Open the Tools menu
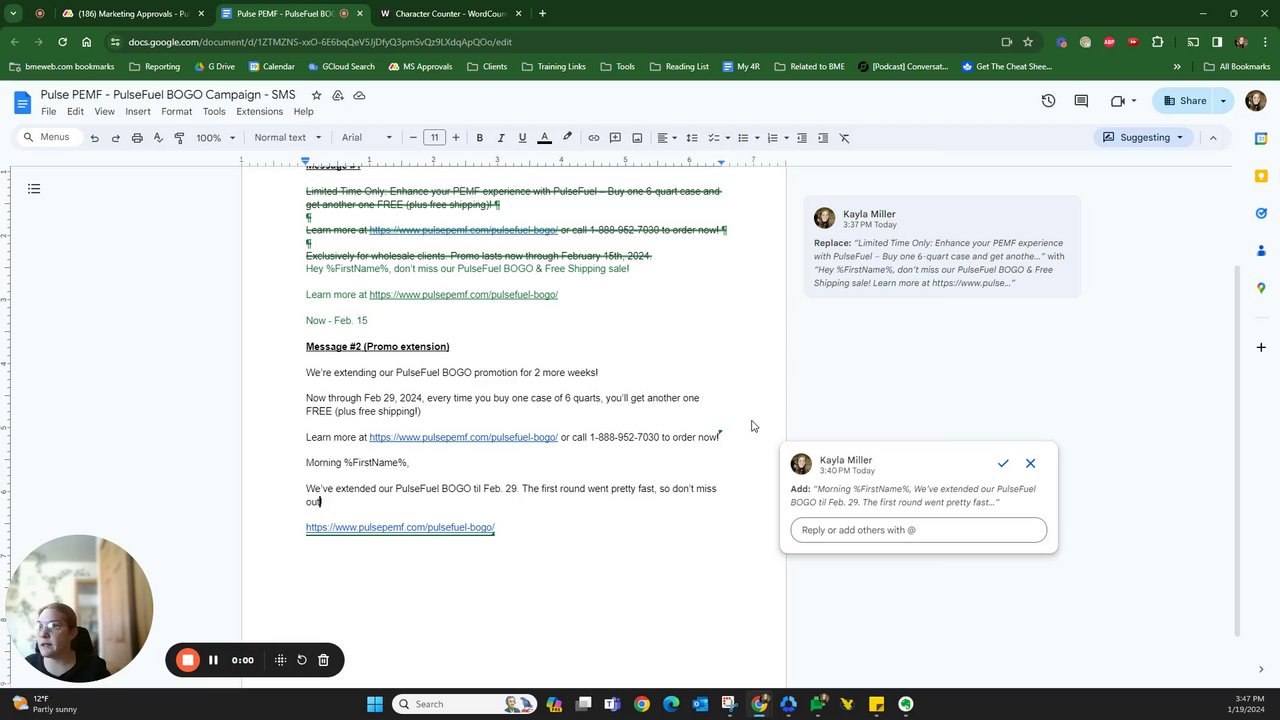This screenshot has width=1280, height=720. [x=214, y=111]
